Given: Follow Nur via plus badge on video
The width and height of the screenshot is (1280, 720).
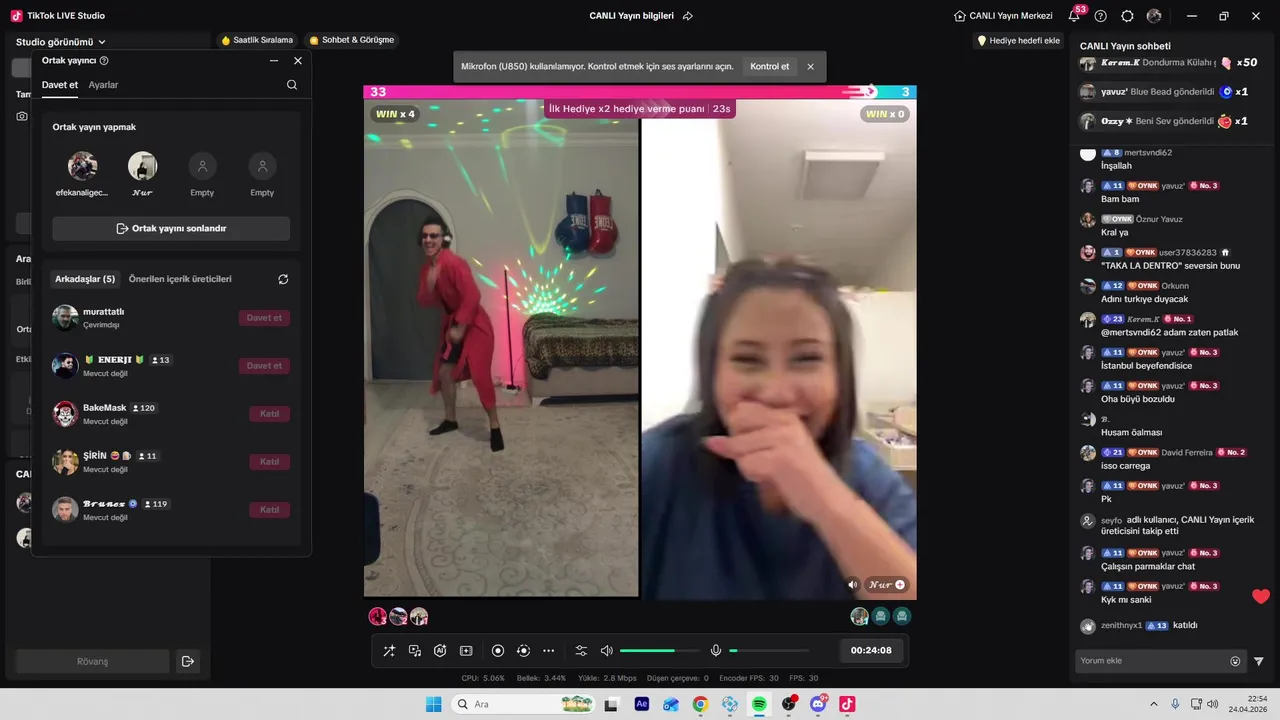Looking at the screenshot, I should [900, 585].
